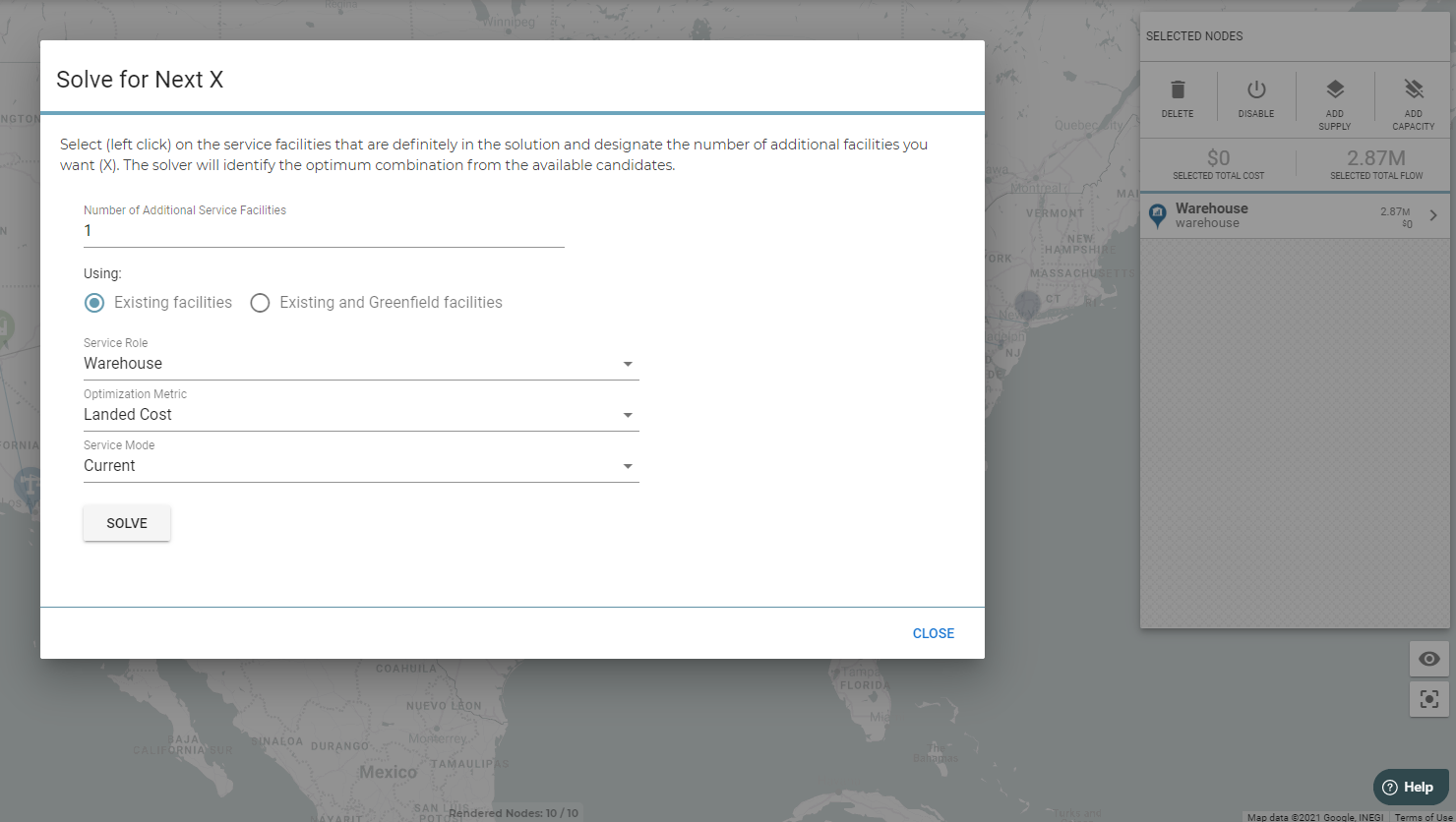Click the $0 Selected Total Cost value
The width and height of the screenshot is (1456, 822).
click(x=1218, y=157)
